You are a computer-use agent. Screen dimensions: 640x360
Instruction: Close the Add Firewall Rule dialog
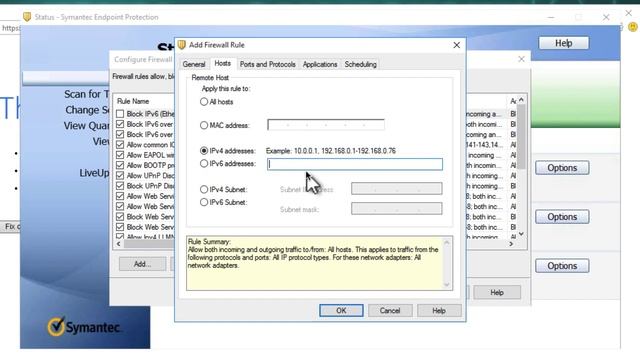[456, 45]
